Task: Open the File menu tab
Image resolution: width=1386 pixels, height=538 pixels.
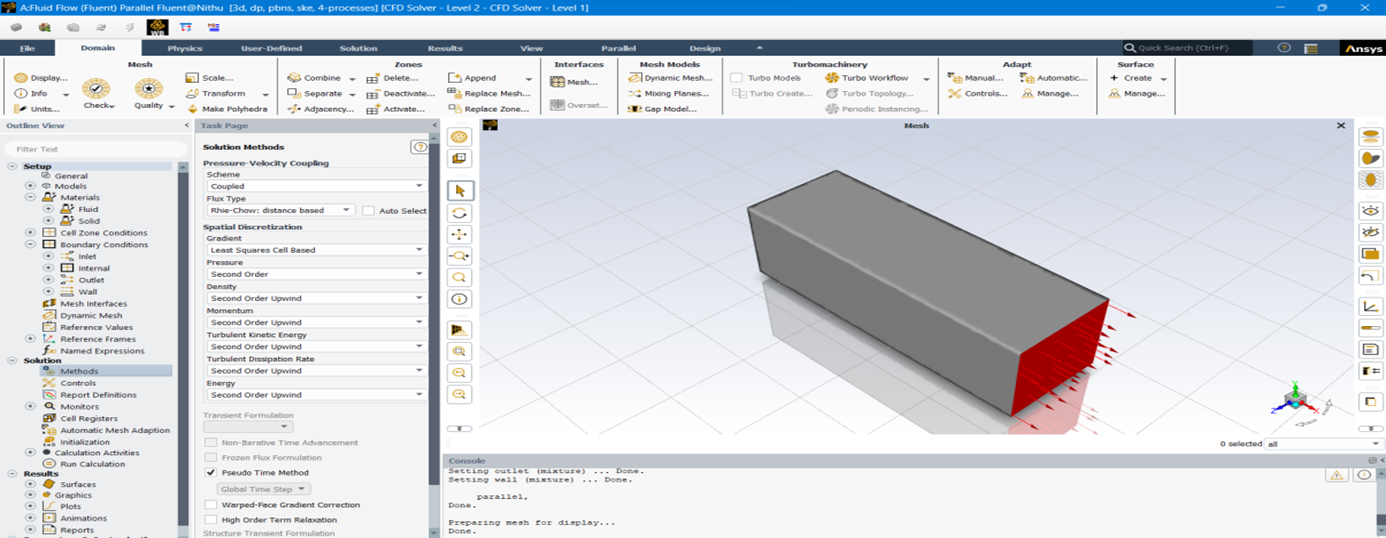Action: (x=27, y=48)
